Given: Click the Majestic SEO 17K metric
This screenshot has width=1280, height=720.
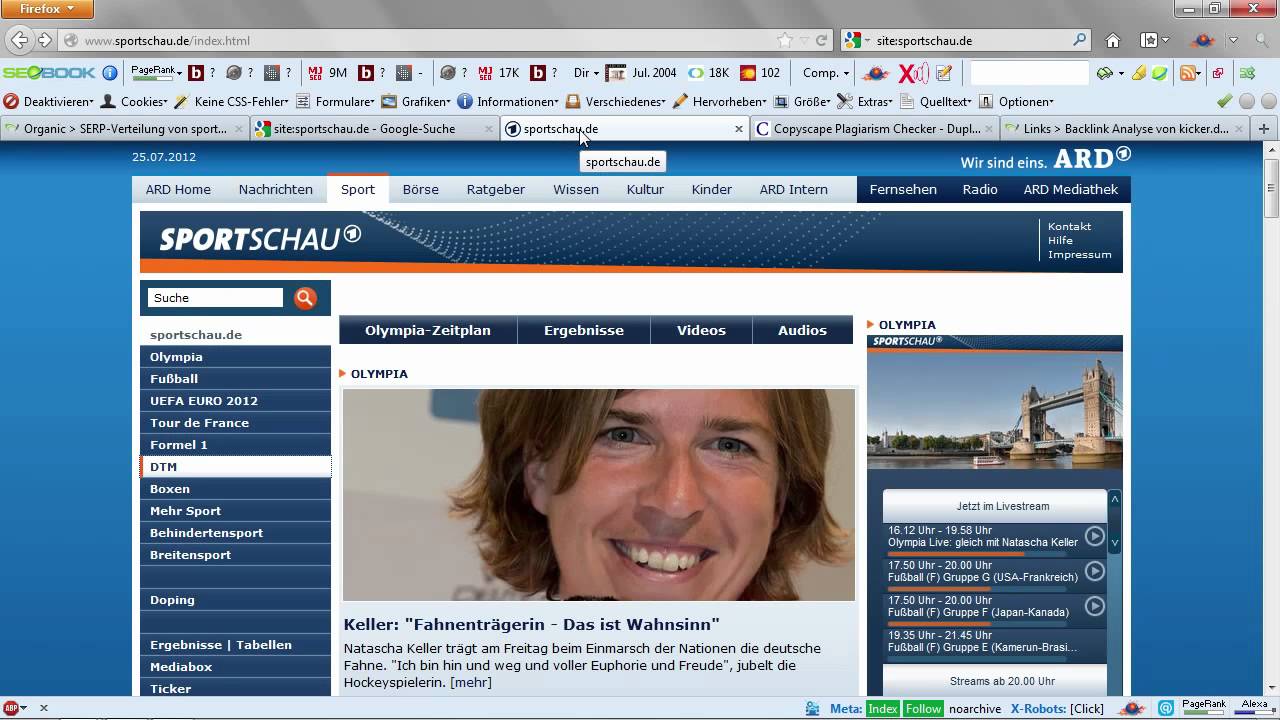Looking at the screenshot, I should point(500,73).
